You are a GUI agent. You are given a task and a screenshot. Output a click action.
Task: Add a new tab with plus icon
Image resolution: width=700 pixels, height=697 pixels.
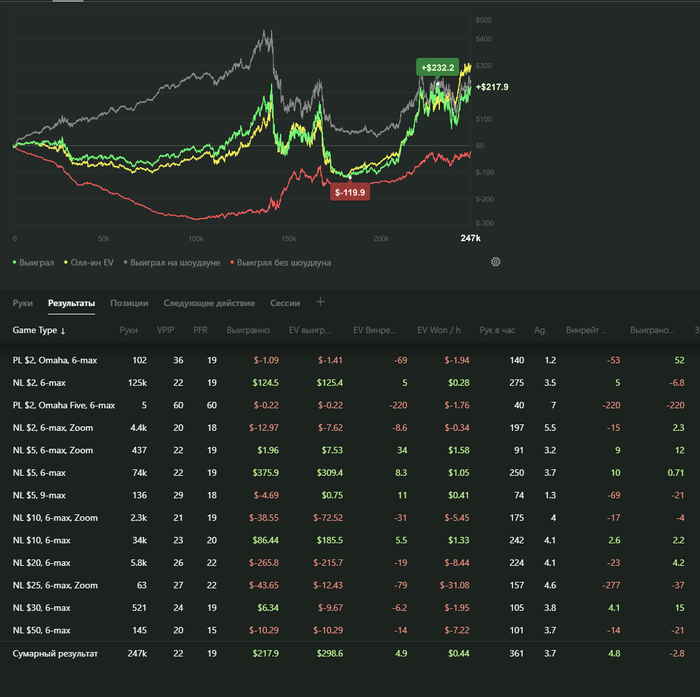click(320, 302)
